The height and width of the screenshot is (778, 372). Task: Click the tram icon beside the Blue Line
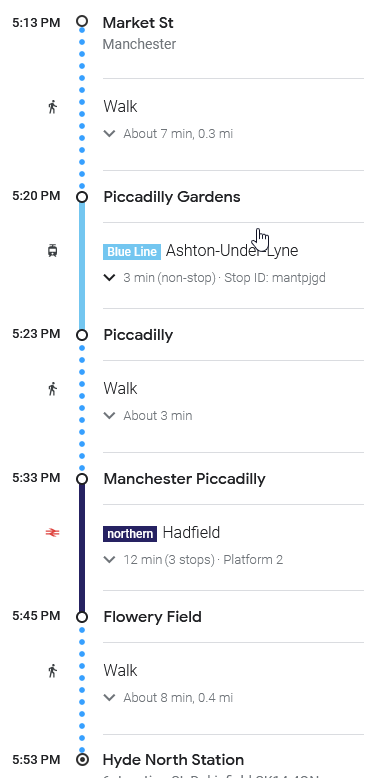[x=53, y=251]
